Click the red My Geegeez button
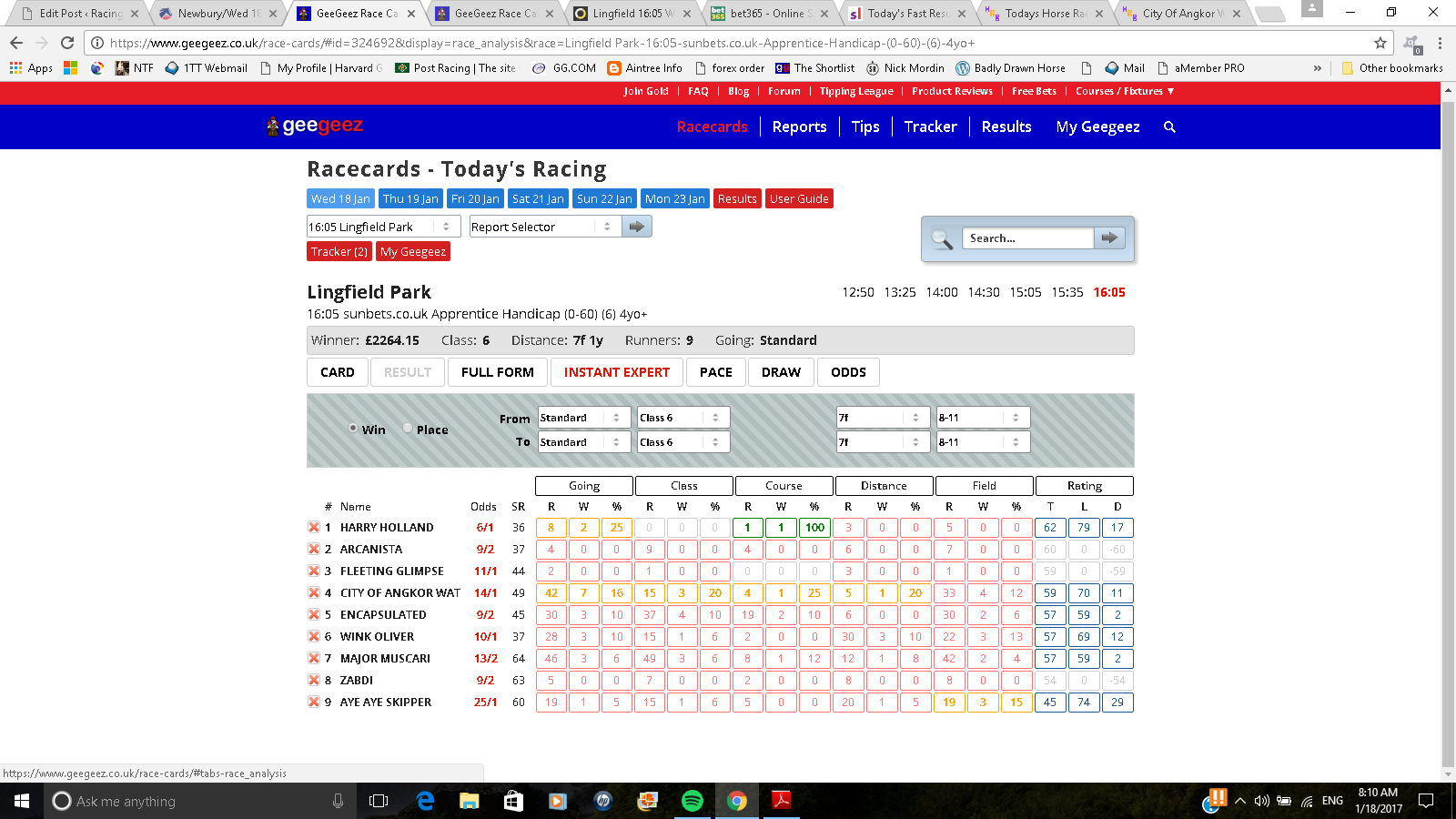Image resolution: width=1456 pixels, height=819 pixels. 413,252
